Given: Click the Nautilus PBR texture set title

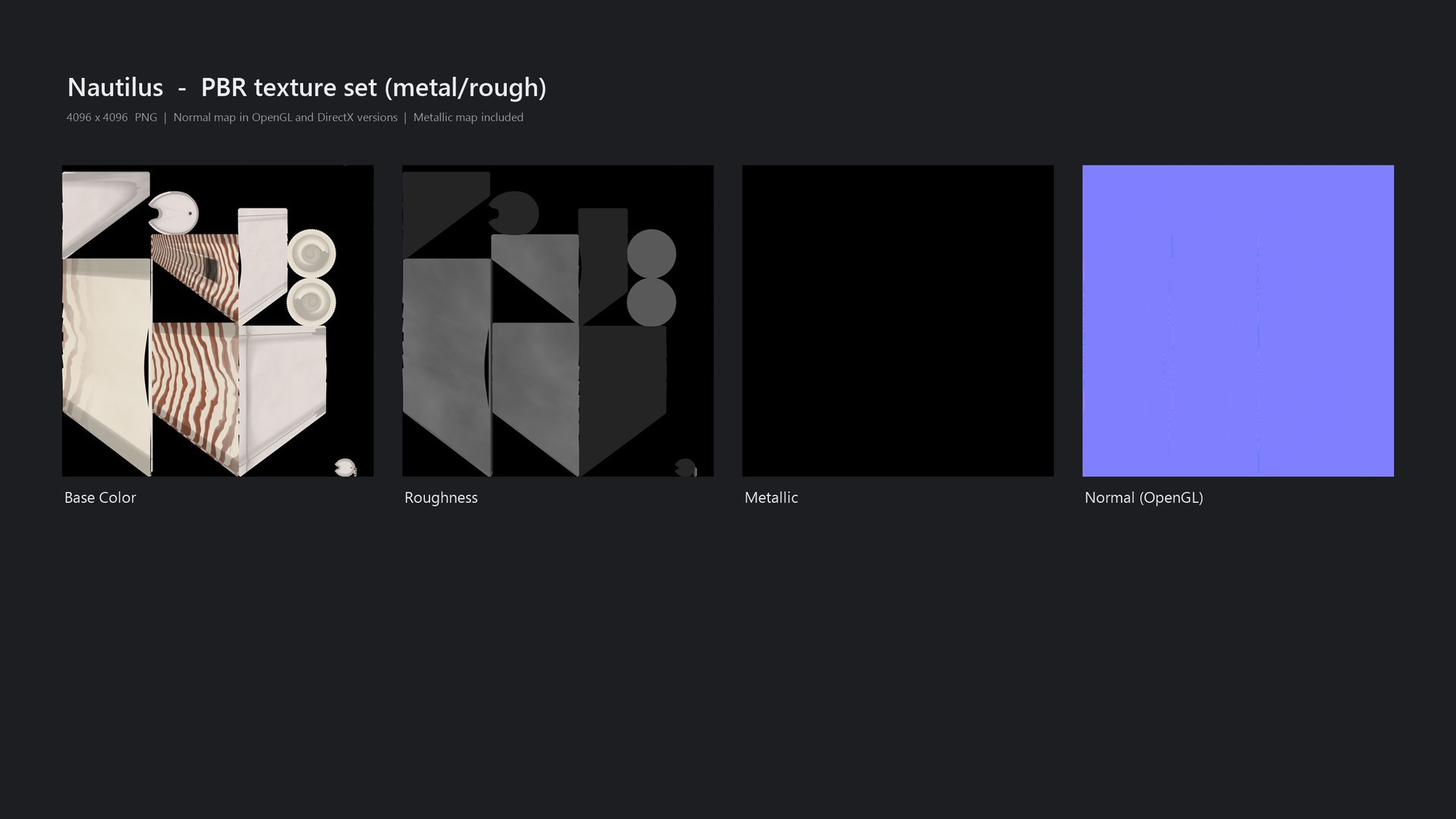Looking at the screenshot, I should (306, 87).
